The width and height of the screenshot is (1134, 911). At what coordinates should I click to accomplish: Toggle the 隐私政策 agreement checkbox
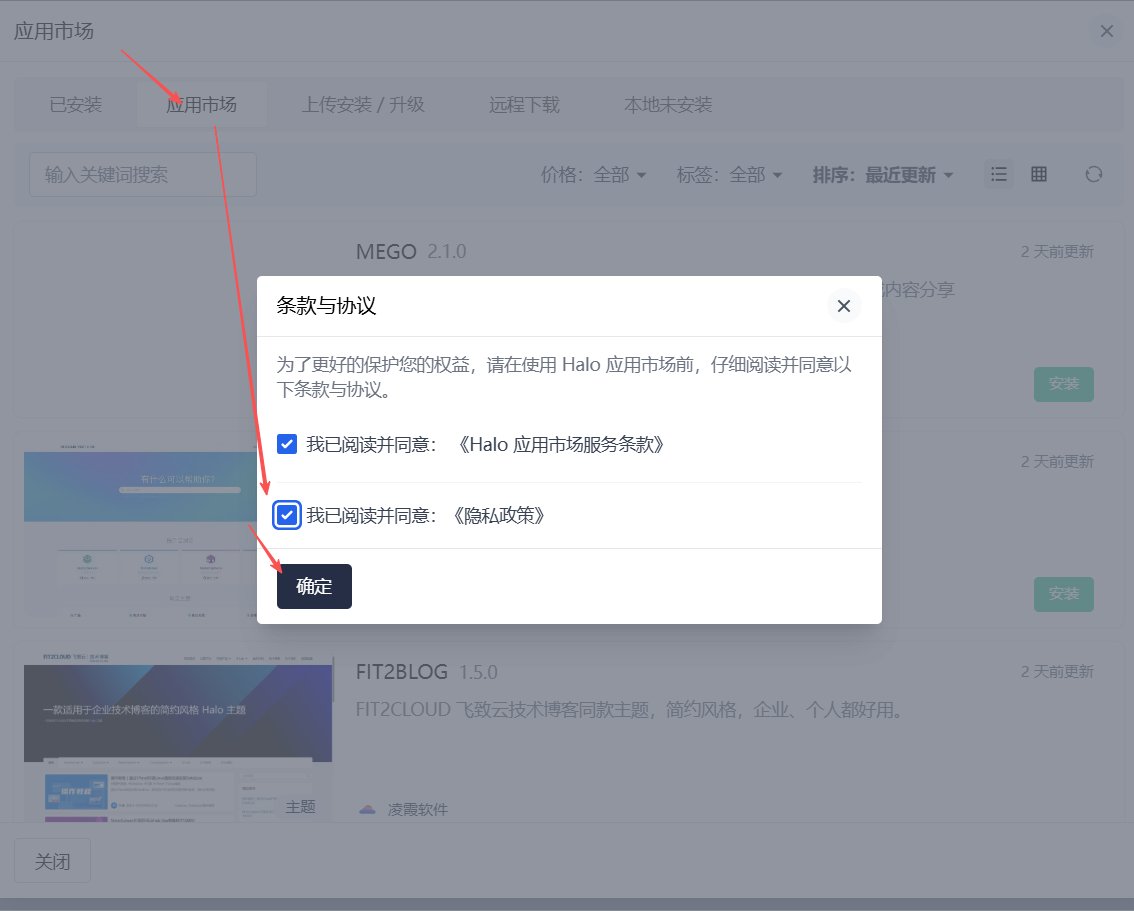(287, 515)
